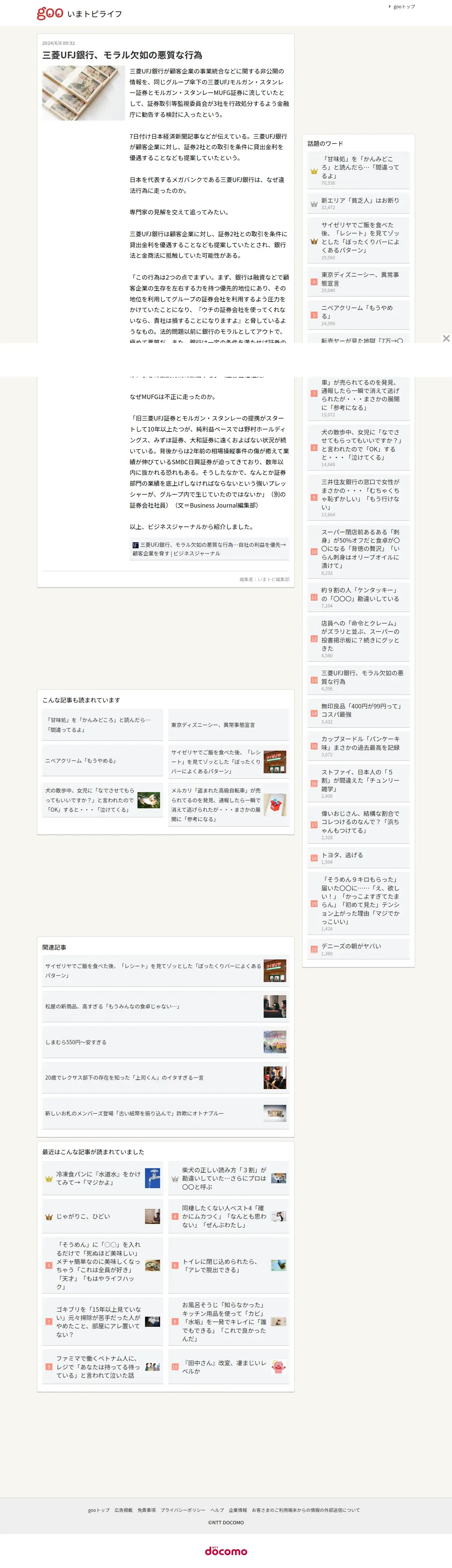Click rank 18 badge beside トヨタ、逃げる
This screenshot has height=1568, width=452.
point(314,858)
